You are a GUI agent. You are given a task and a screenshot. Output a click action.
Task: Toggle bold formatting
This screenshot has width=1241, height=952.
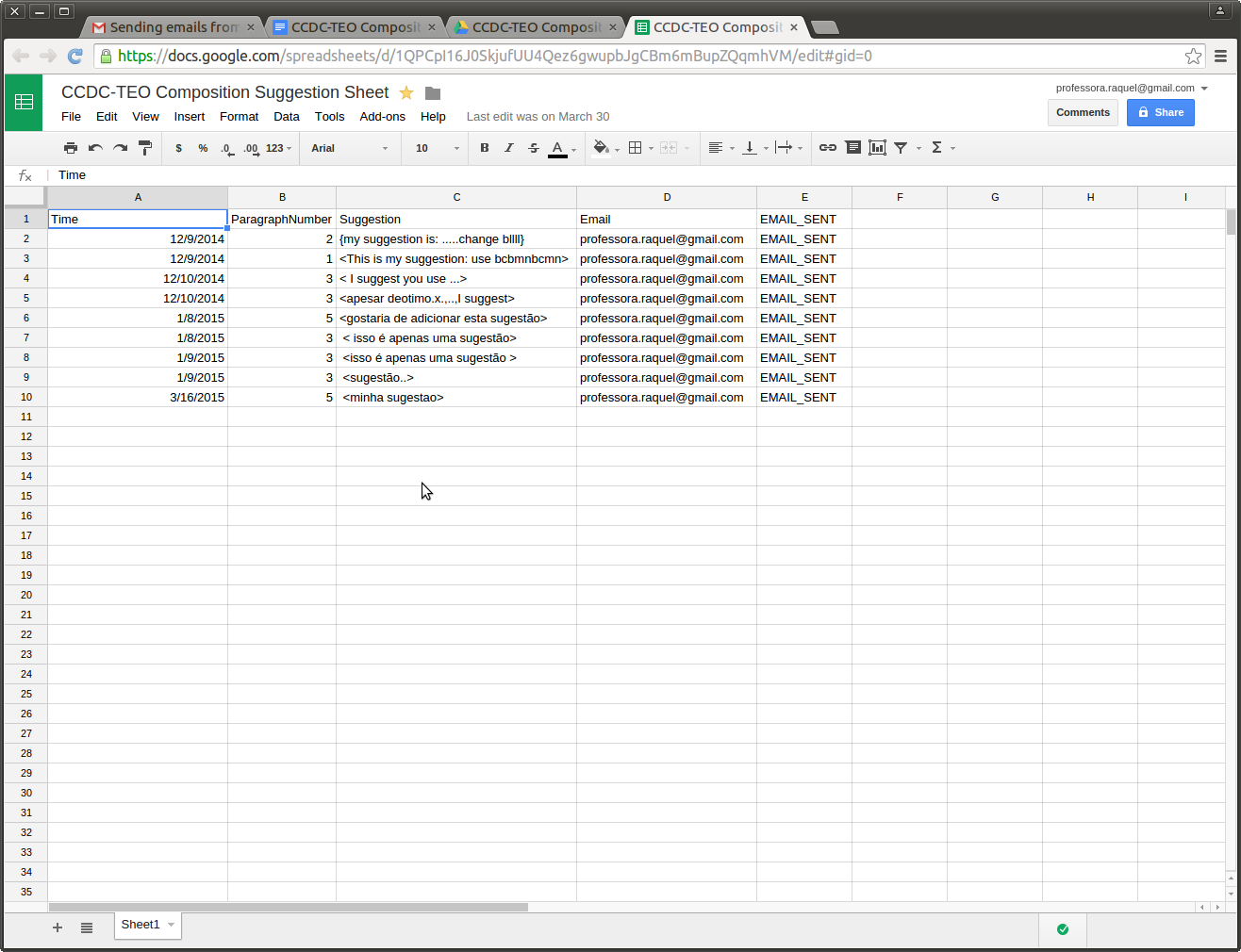[485, 148]
